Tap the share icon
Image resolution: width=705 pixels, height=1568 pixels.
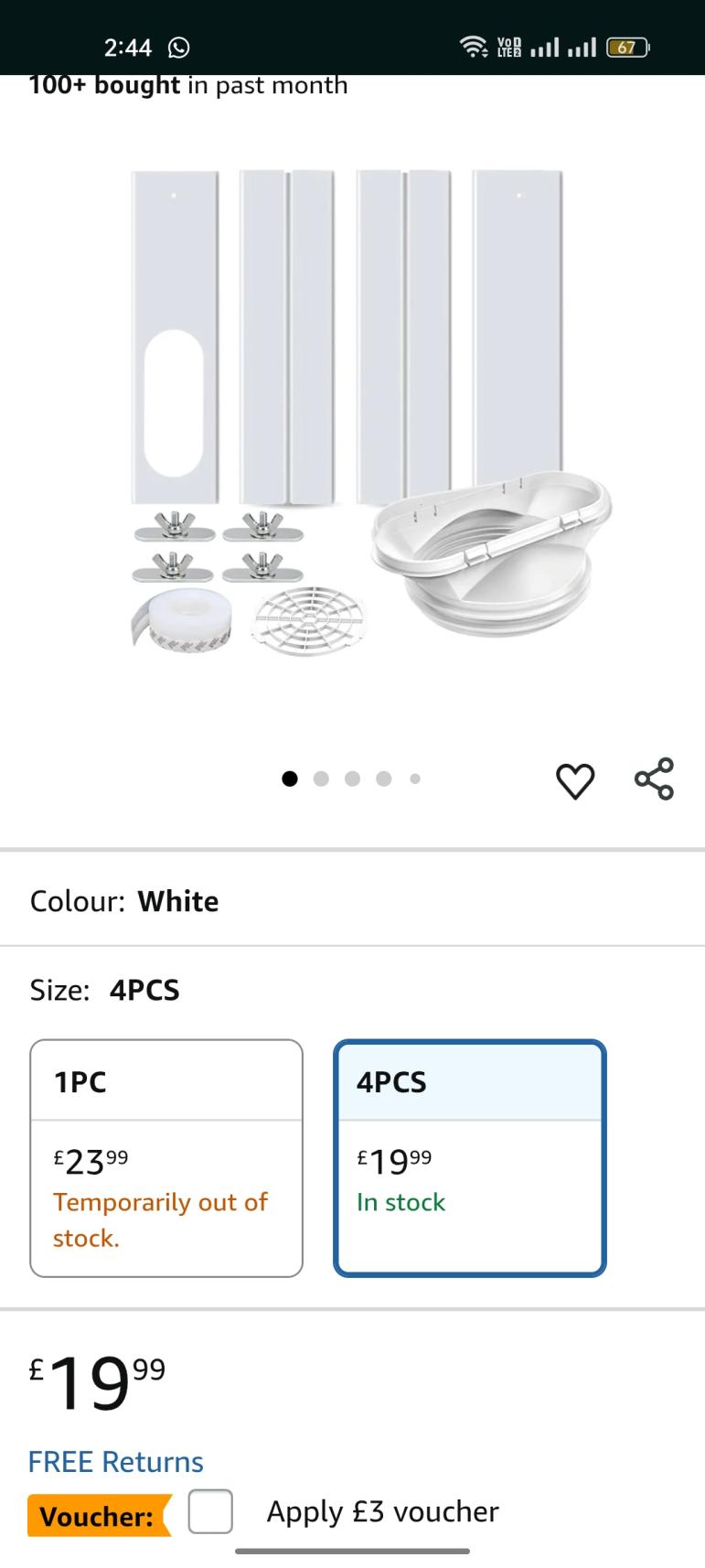[x=654, y=779]
